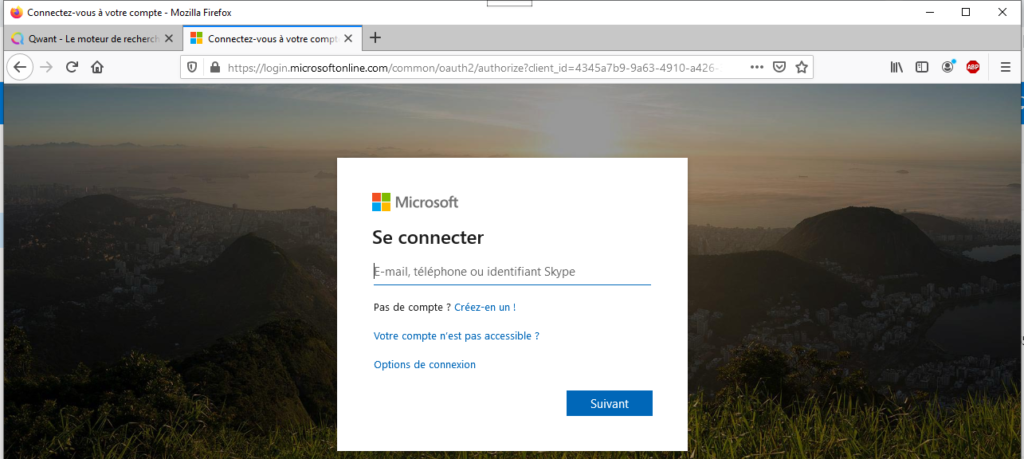1024x459 pixels.
Task: View site security padlock info
Action: 214,67
